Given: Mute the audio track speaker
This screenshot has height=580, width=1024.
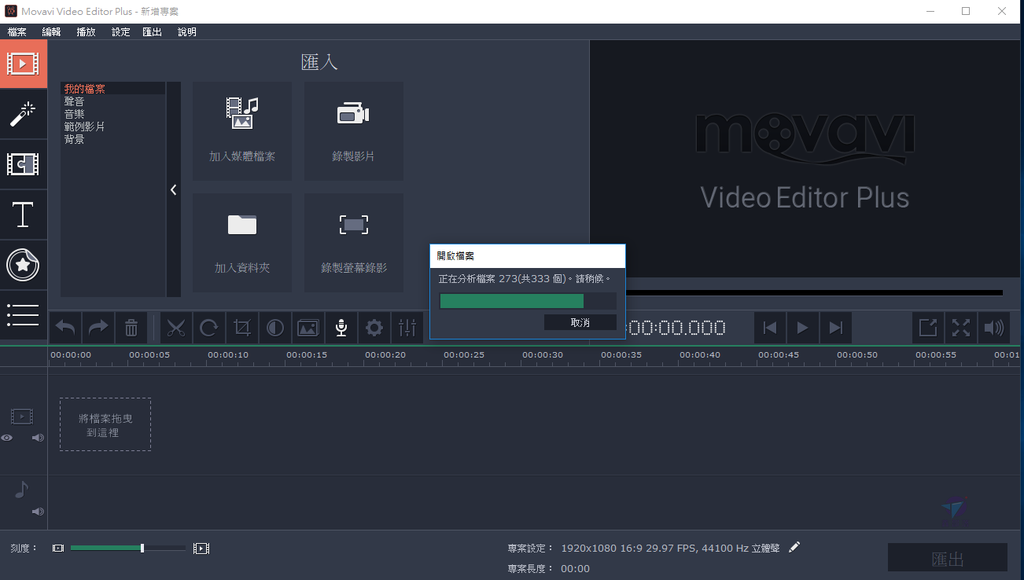Looking at the screenshot, I should [x=38, y=511].
